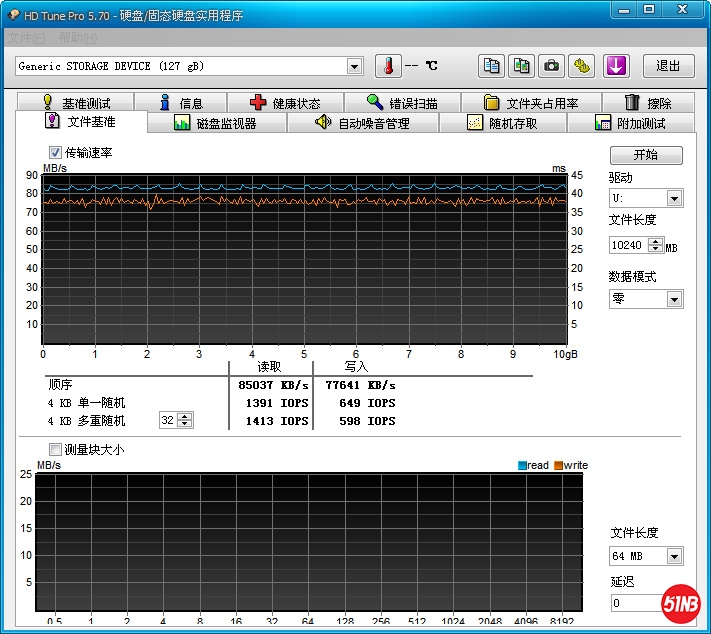This screenshot has width=711, height=634.
Task: Switch to the 磁盘监视器 tab
Action: (216, 123)
